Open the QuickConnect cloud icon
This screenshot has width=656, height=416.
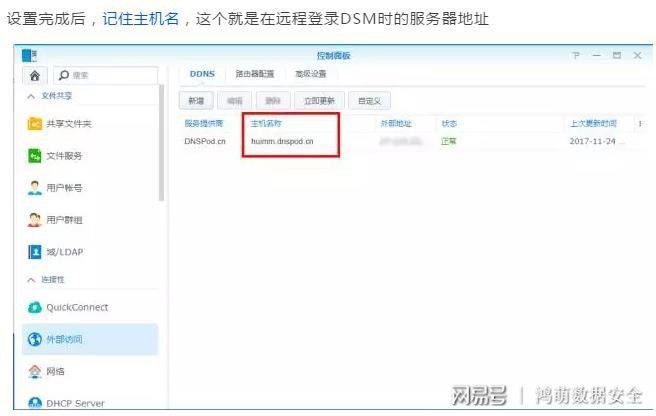point(34,307)
